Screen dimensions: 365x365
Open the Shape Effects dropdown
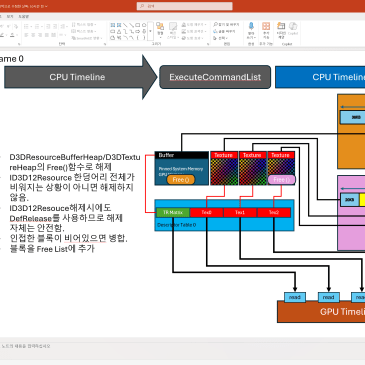[193, 38]
